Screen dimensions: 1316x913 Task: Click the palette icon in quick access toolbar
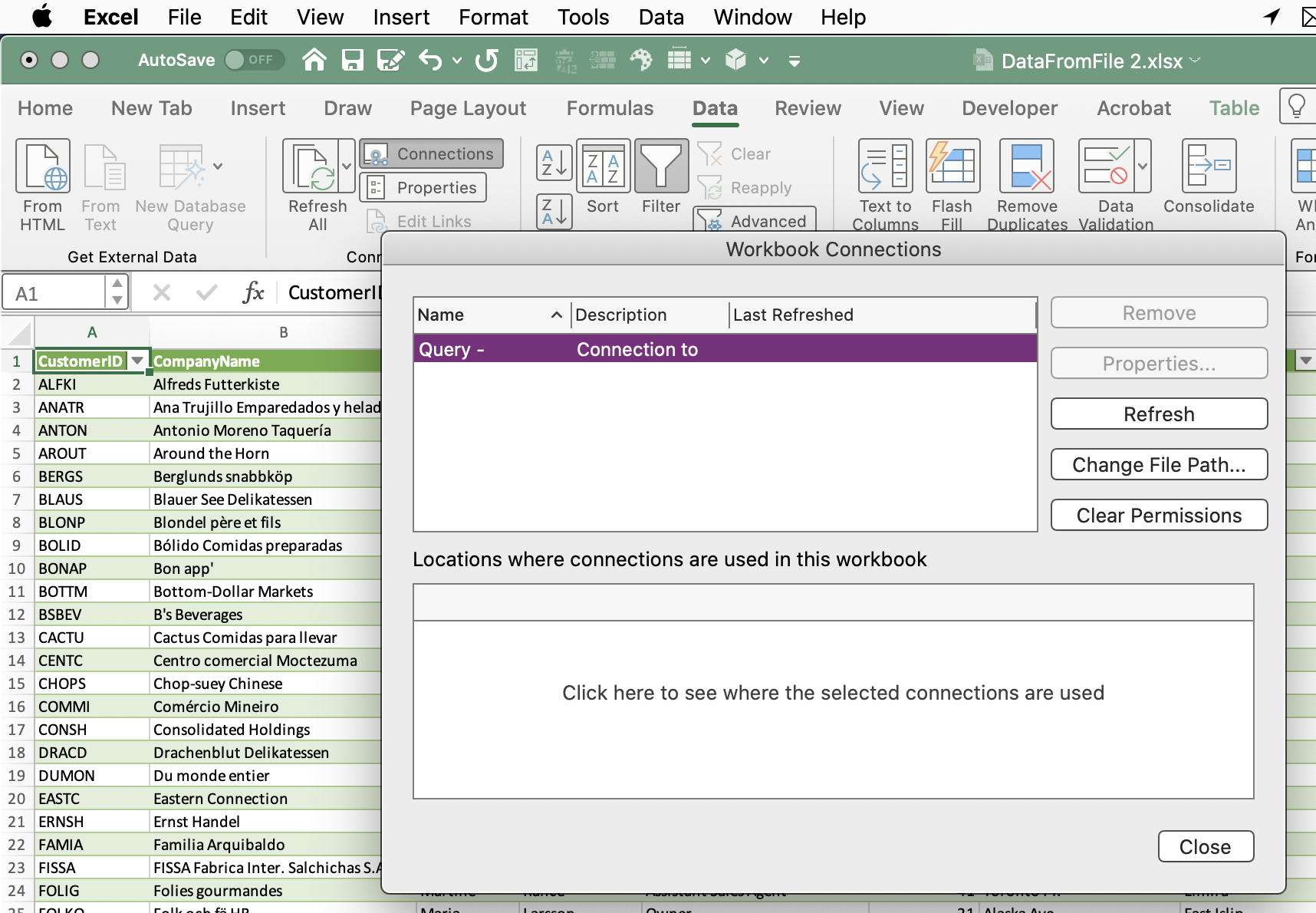coord(641,60)
